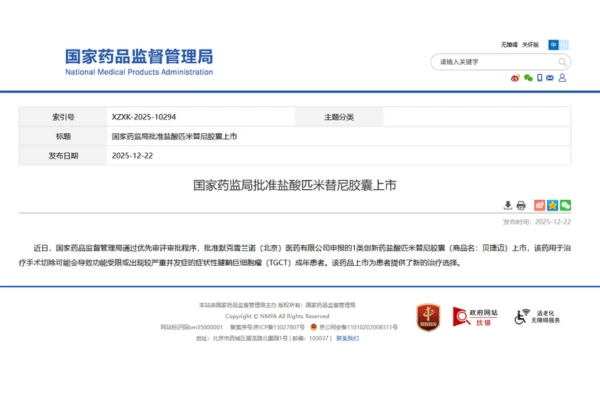Switch language to En (English)

point(565,45)
